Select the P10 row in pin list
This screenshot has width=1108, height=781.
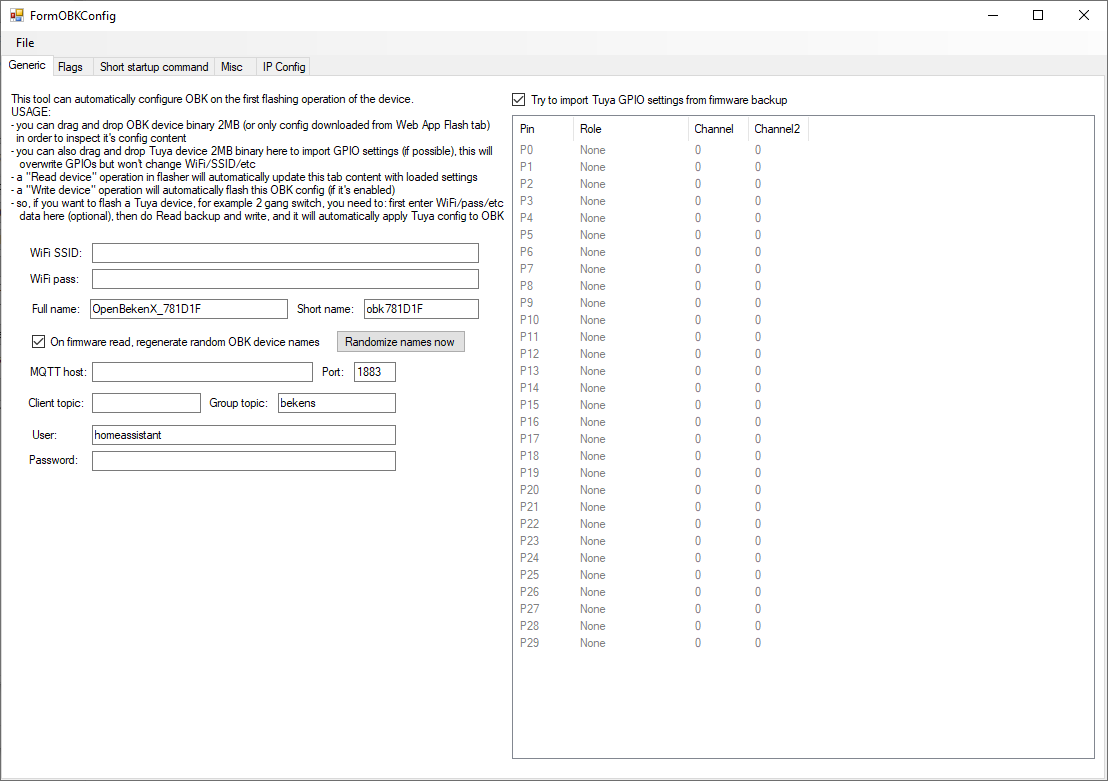pyautogui.click(x=661, y=319)
